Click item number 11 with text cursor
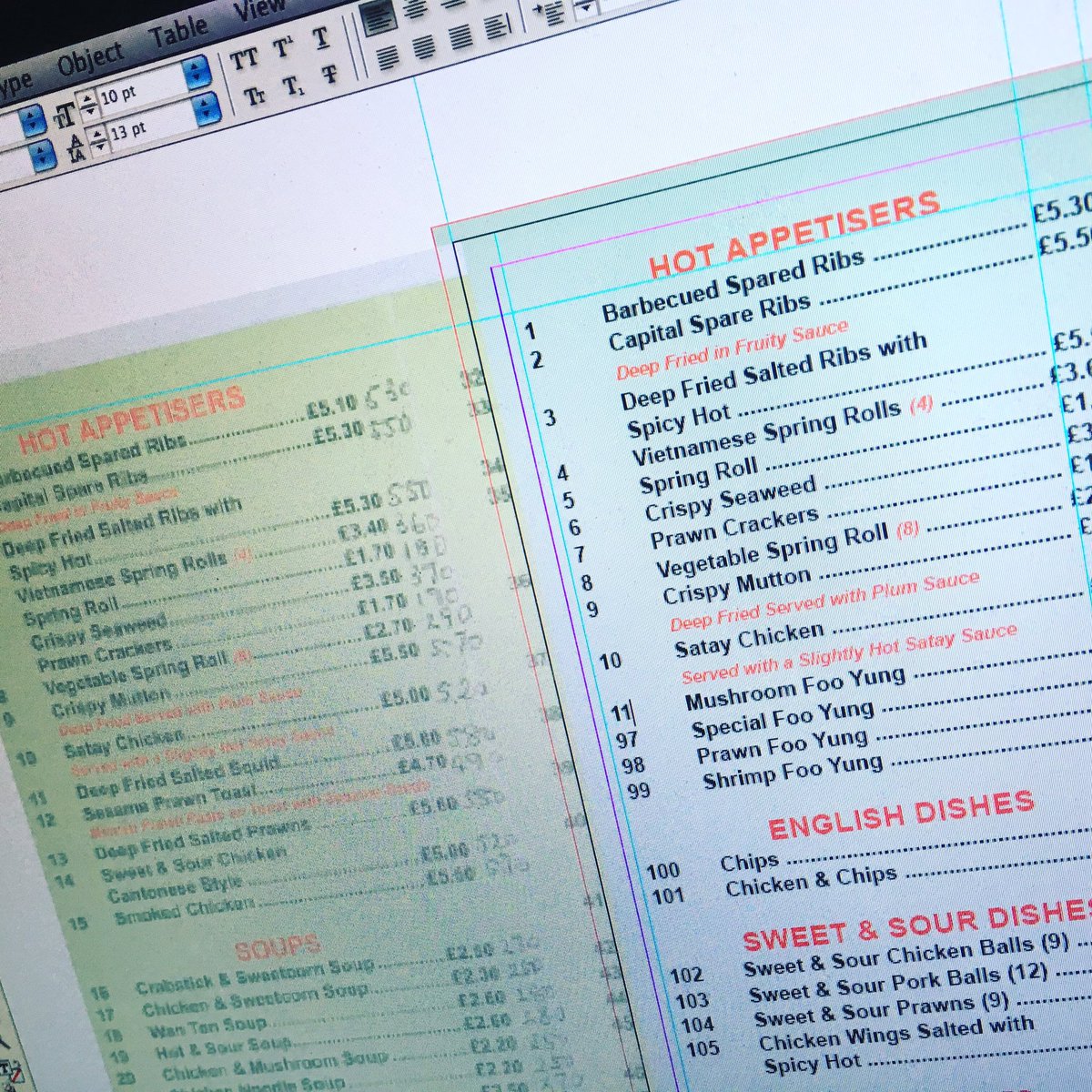The height and width of the screenshot is (1092, 1092). coord(622,713)
